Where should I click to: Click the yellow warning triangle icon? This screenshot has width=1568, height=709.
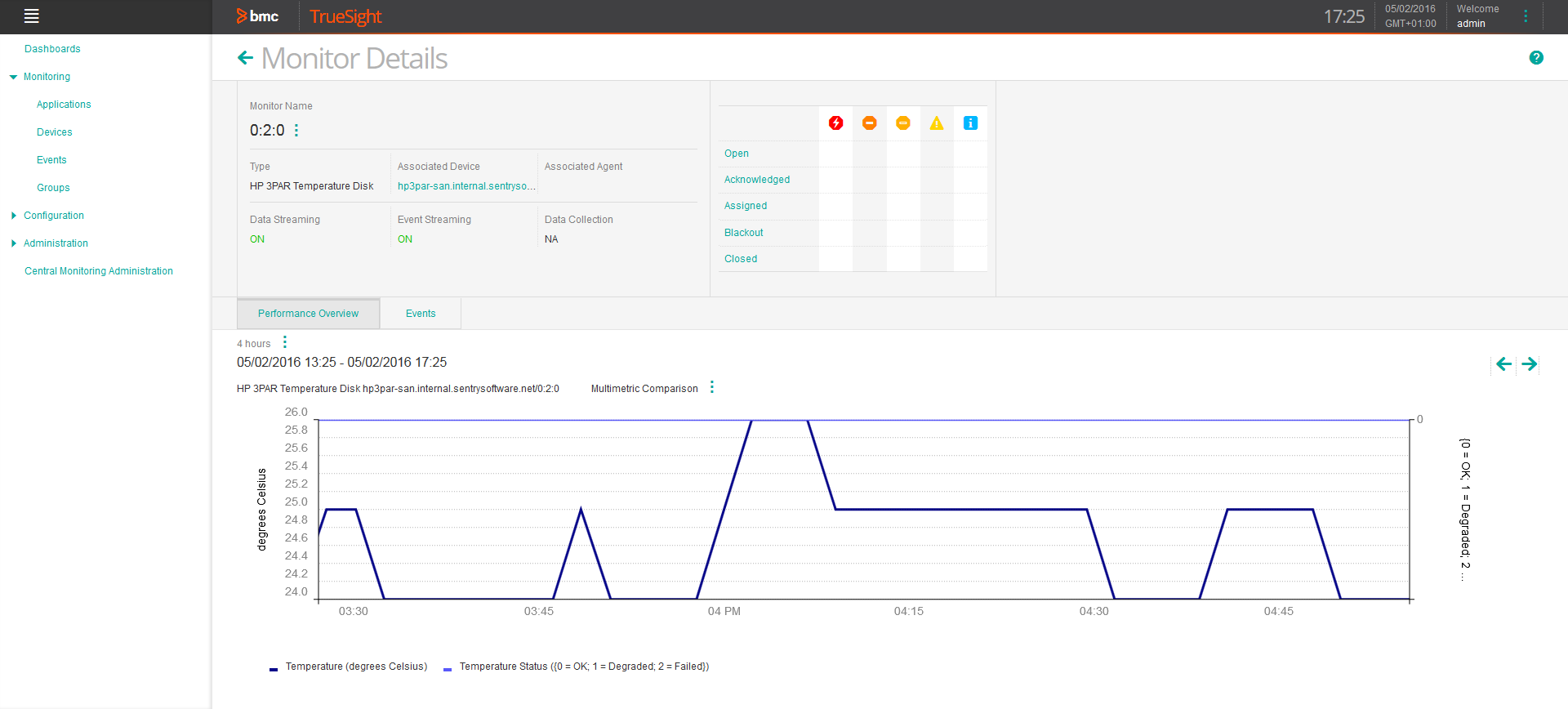[x=937, y=123]
